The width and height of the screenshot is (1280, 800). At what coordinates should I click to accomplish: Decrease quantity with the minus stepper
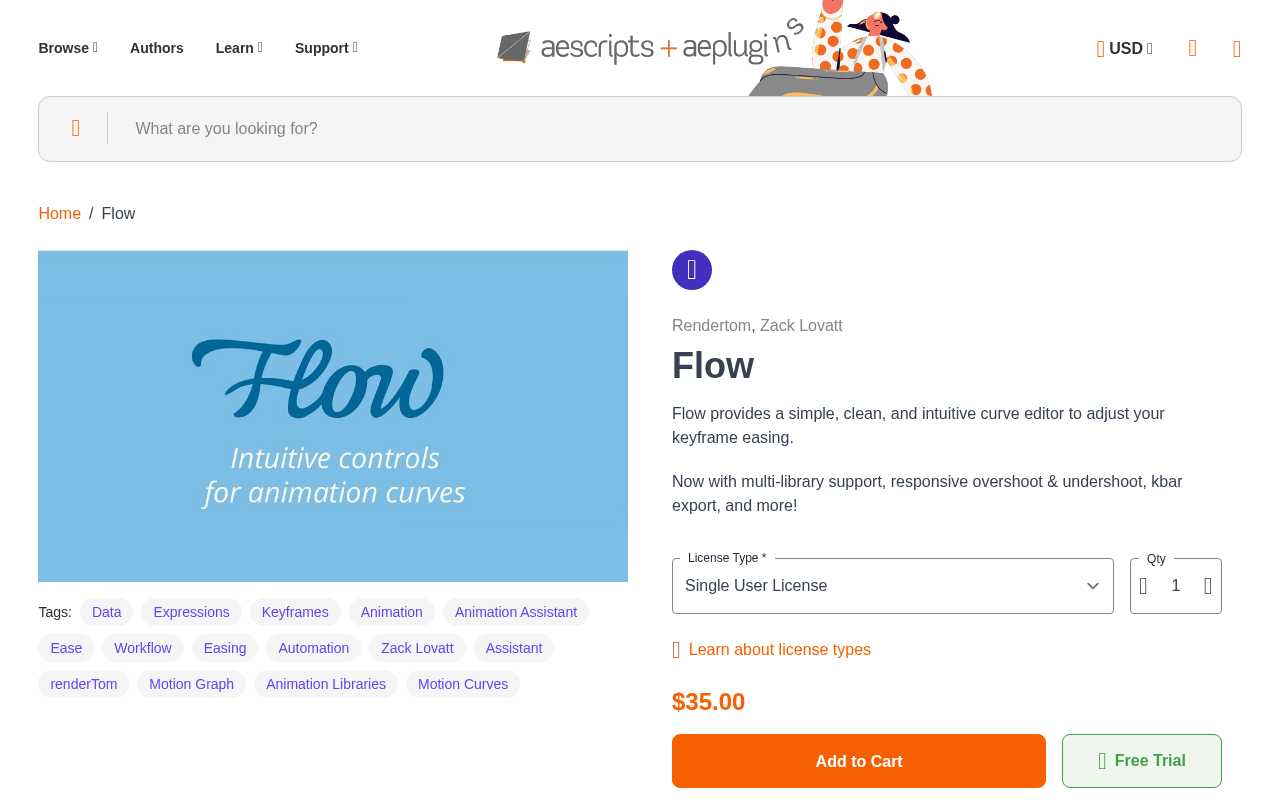pyautogui.click(x=1143, y=586)
